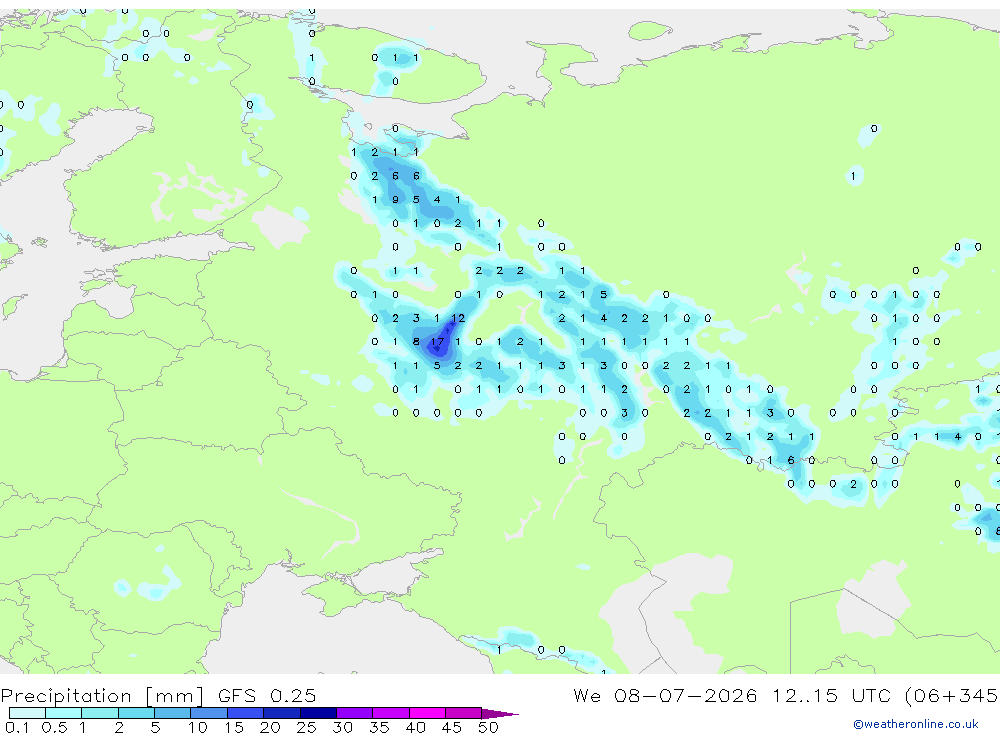Click the legend label '0.1'
The height and width of the screenshot is (733, 1000).
[17, 727]
